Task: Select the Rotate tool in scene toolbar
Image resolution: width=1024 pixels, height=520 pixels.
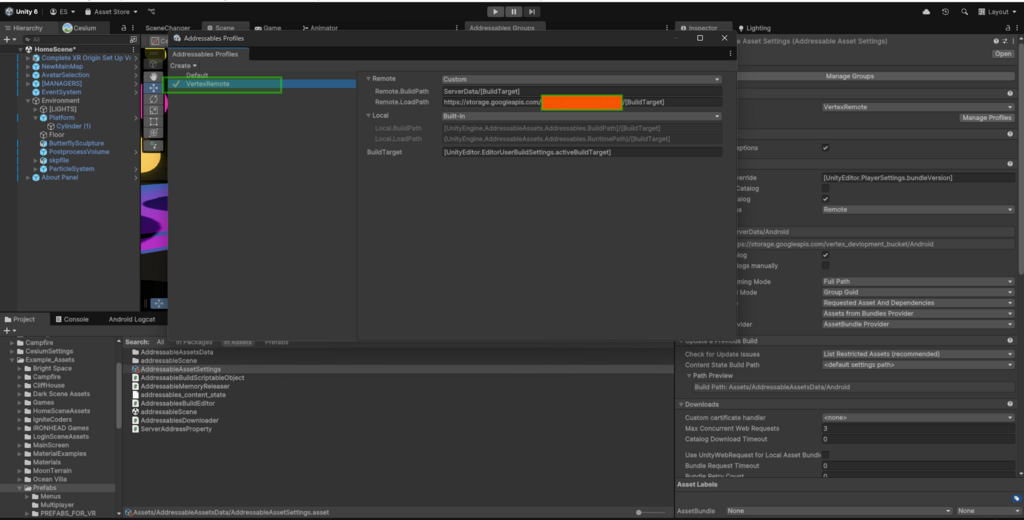Action: coord(153,99)
